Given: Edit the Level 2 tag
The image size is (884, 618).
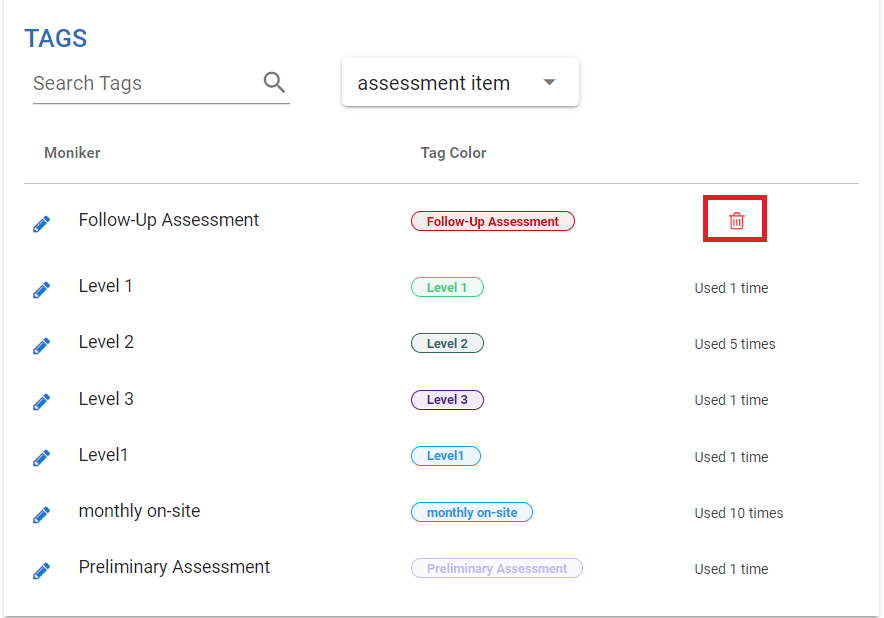Looking at the screenshot, I should coord(41,346).
